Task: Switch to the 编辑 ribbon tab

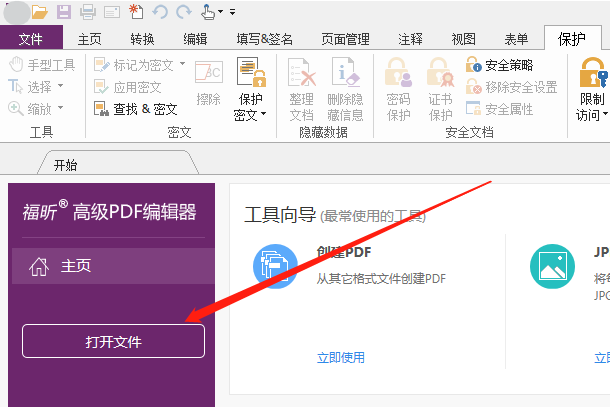Action: pos(195,39)
